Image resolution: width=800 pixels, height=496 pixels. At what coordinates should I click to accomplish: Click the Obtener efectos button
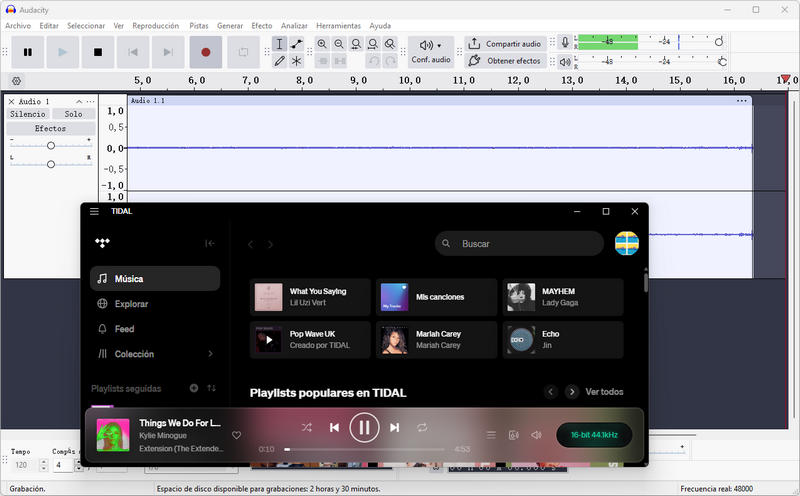[505, 61]
